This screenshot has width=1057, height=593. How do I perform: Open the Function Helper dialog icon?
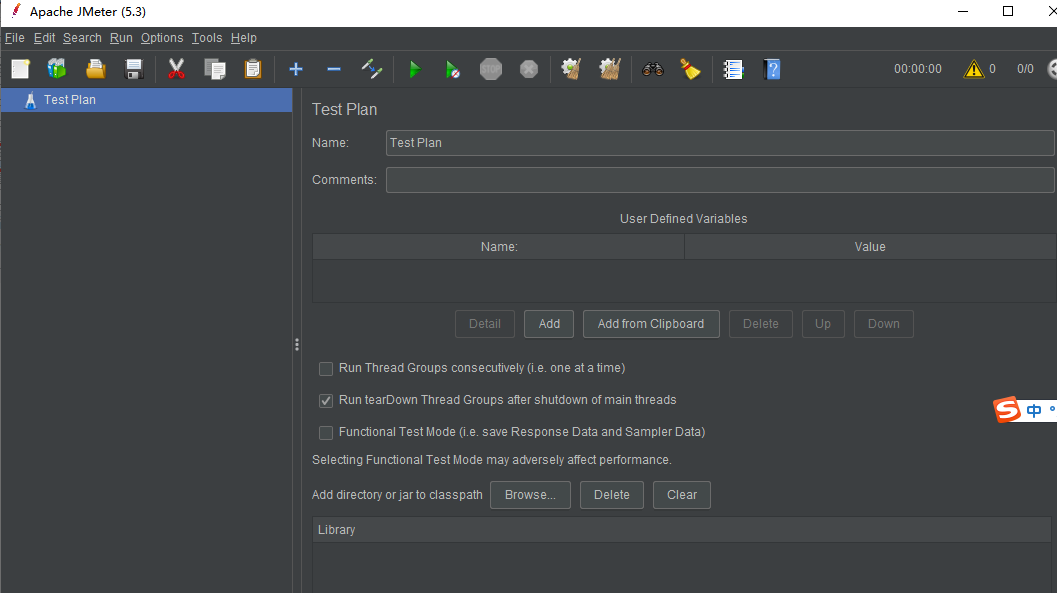(x=733, y=69)
